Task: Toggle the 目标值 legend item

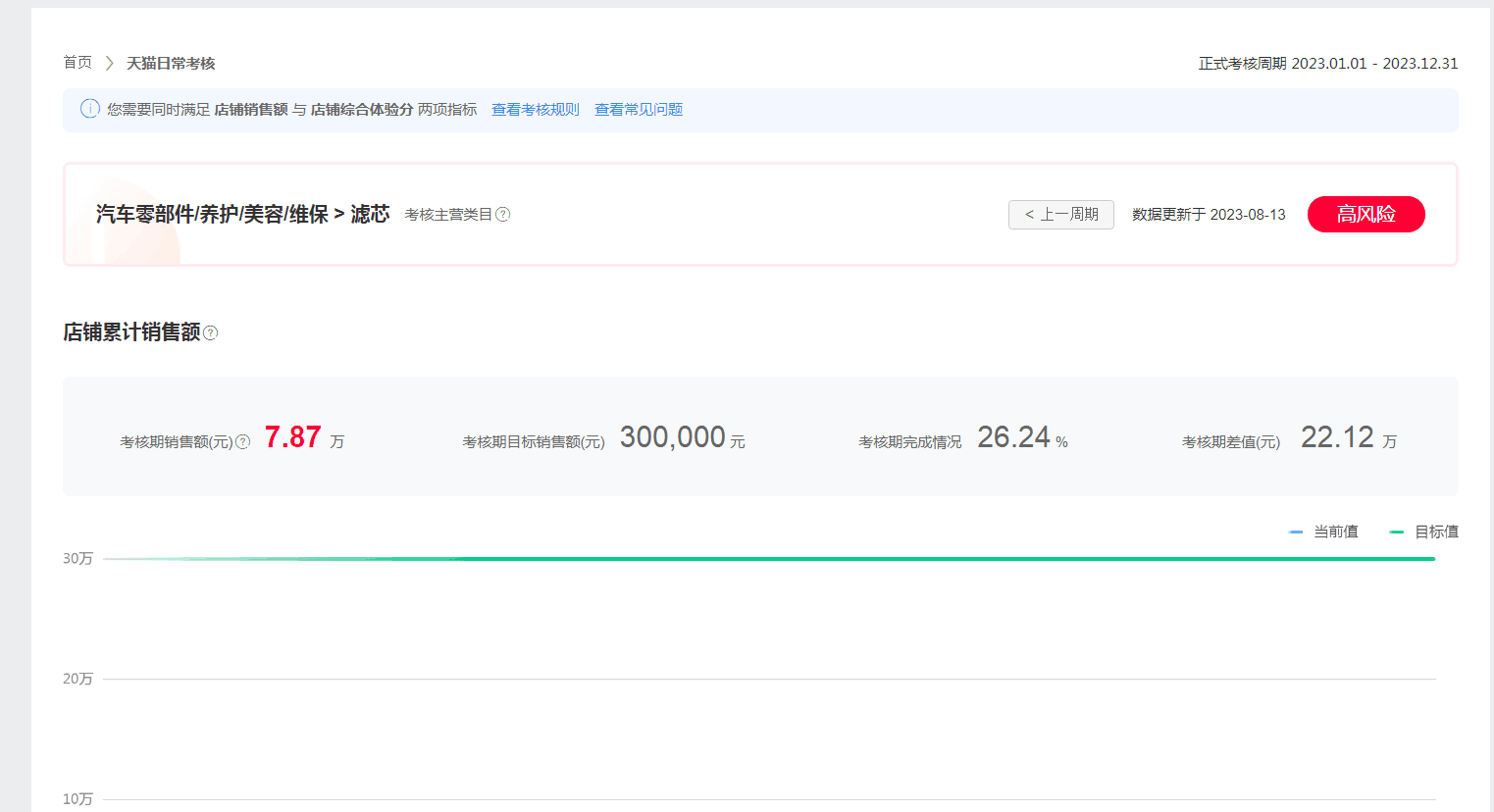Action: point(1424,532)
